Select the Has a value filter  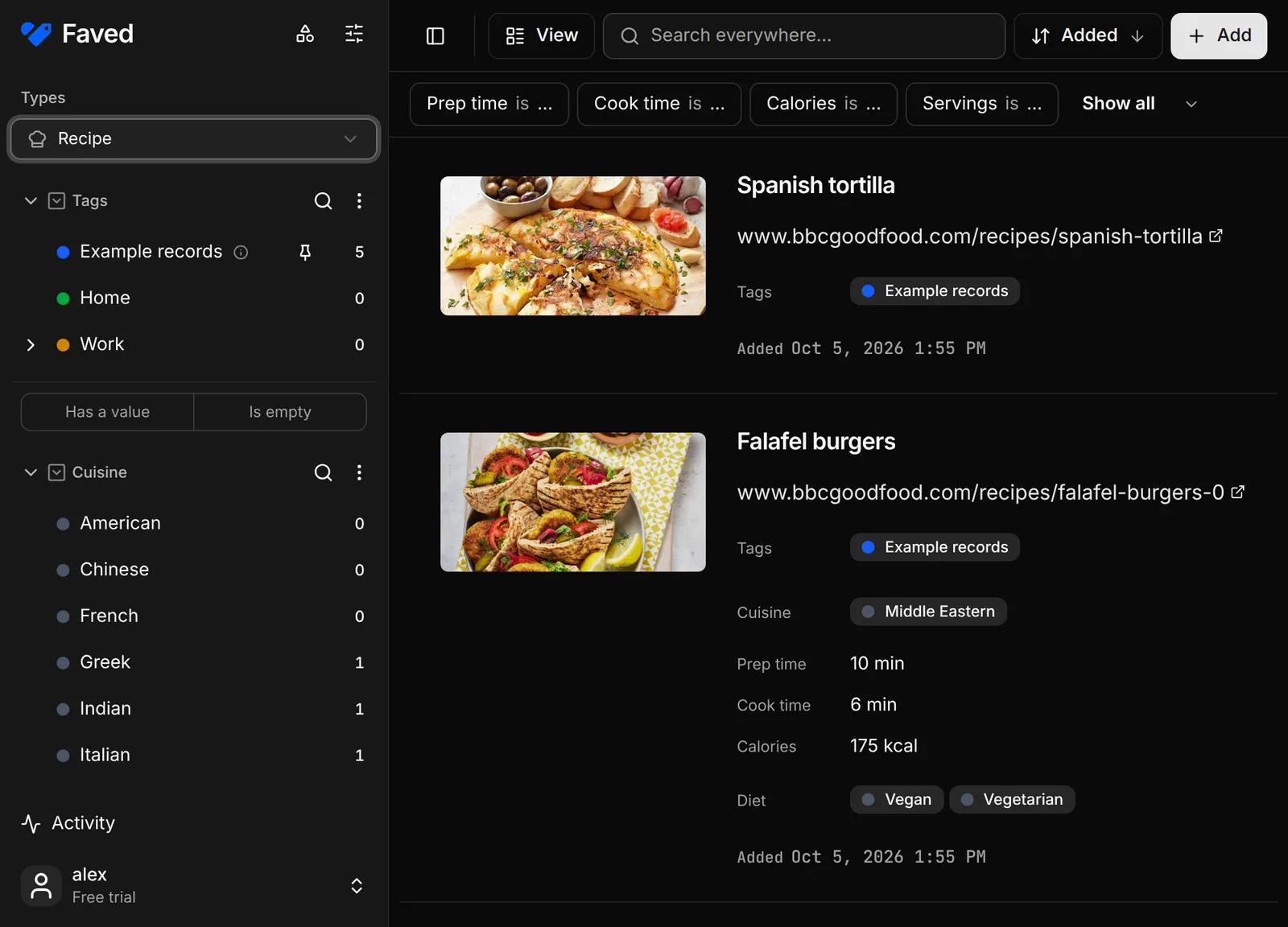(x=107, y=412)
